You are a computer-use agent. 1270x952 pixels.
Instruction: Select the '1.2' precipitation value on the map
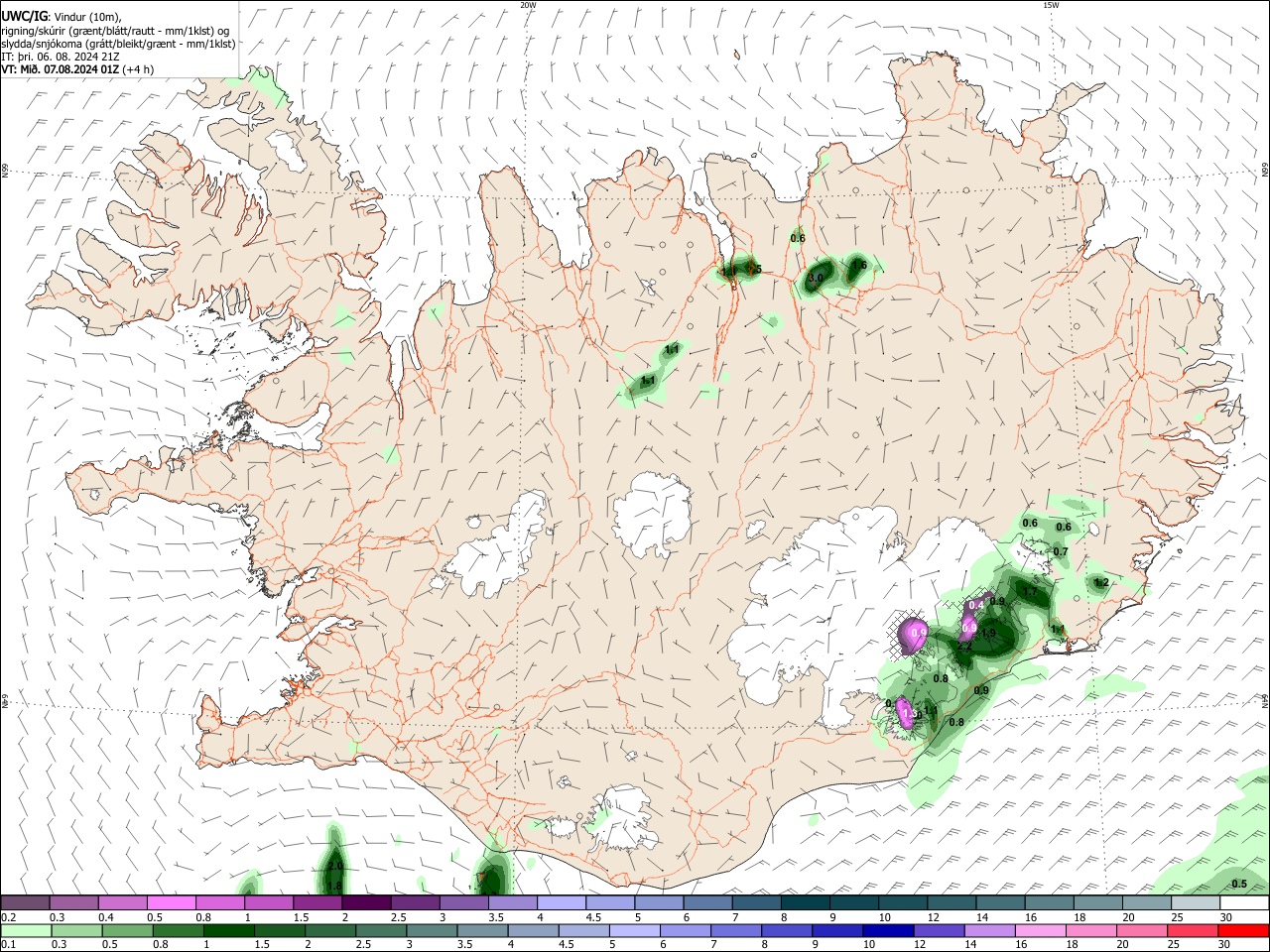(x=1101, y=583)
